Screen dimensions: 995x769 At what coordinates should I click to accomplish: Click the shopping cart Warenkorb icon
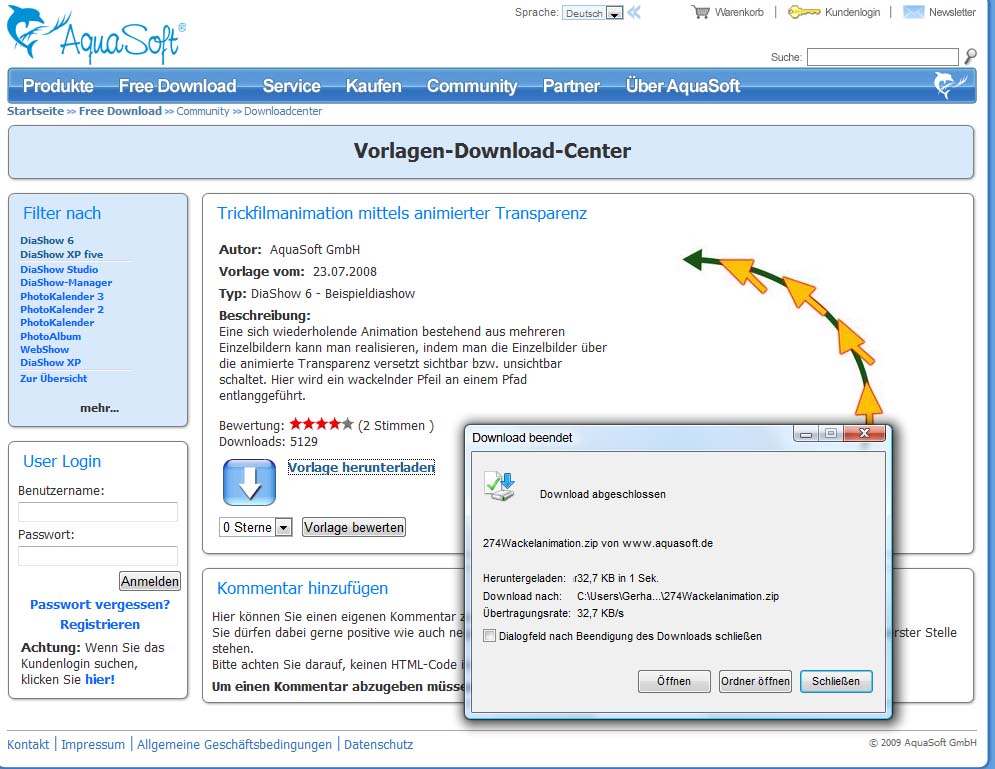click(x=700, y=12)
